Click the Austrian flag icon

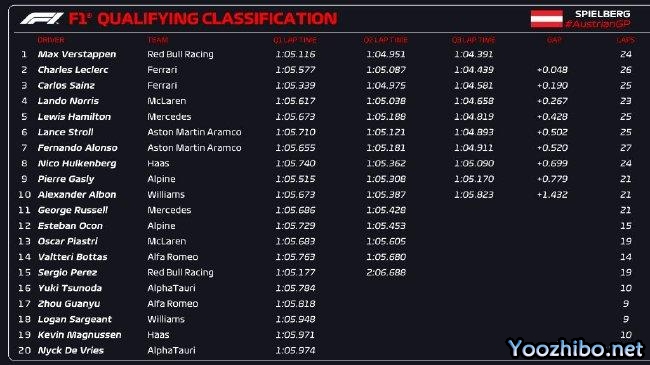[546, 19]
